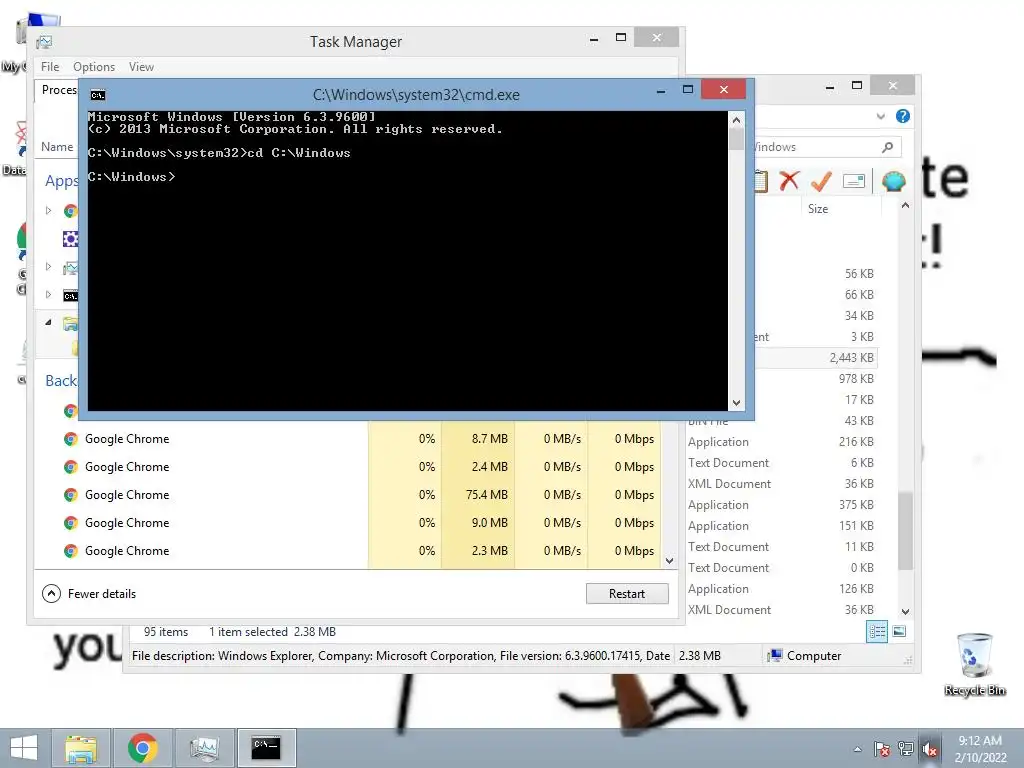The height and width of the screenshot is (768, 1024).
Task: Click the properties card icon in Explorer toolbar
Action: (x=854, y=181)
